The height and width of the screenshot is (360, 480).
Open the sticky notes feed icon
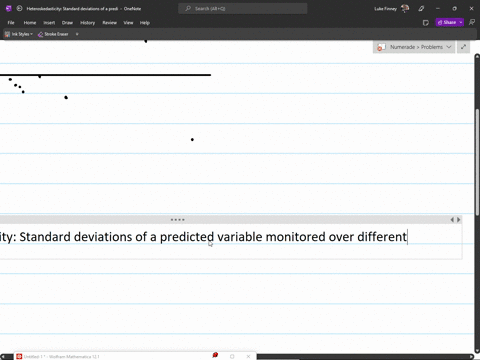(x=426, y=23)
